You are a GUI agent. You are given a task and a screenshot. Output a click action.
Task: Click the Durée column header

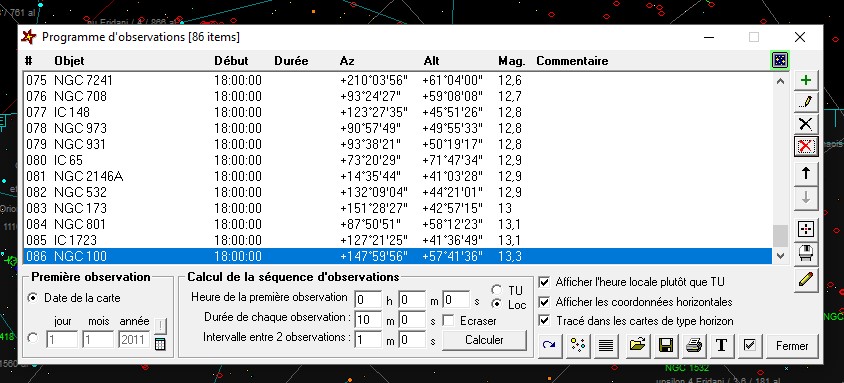[291, 61]
